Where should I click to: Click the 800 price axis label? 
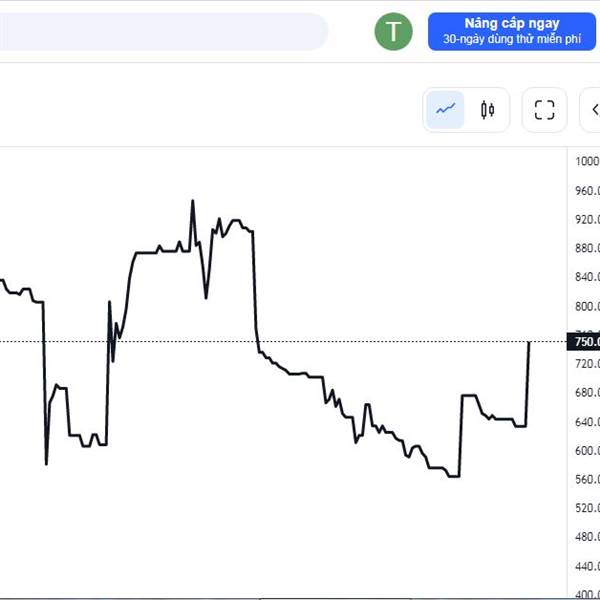point(587,306)
